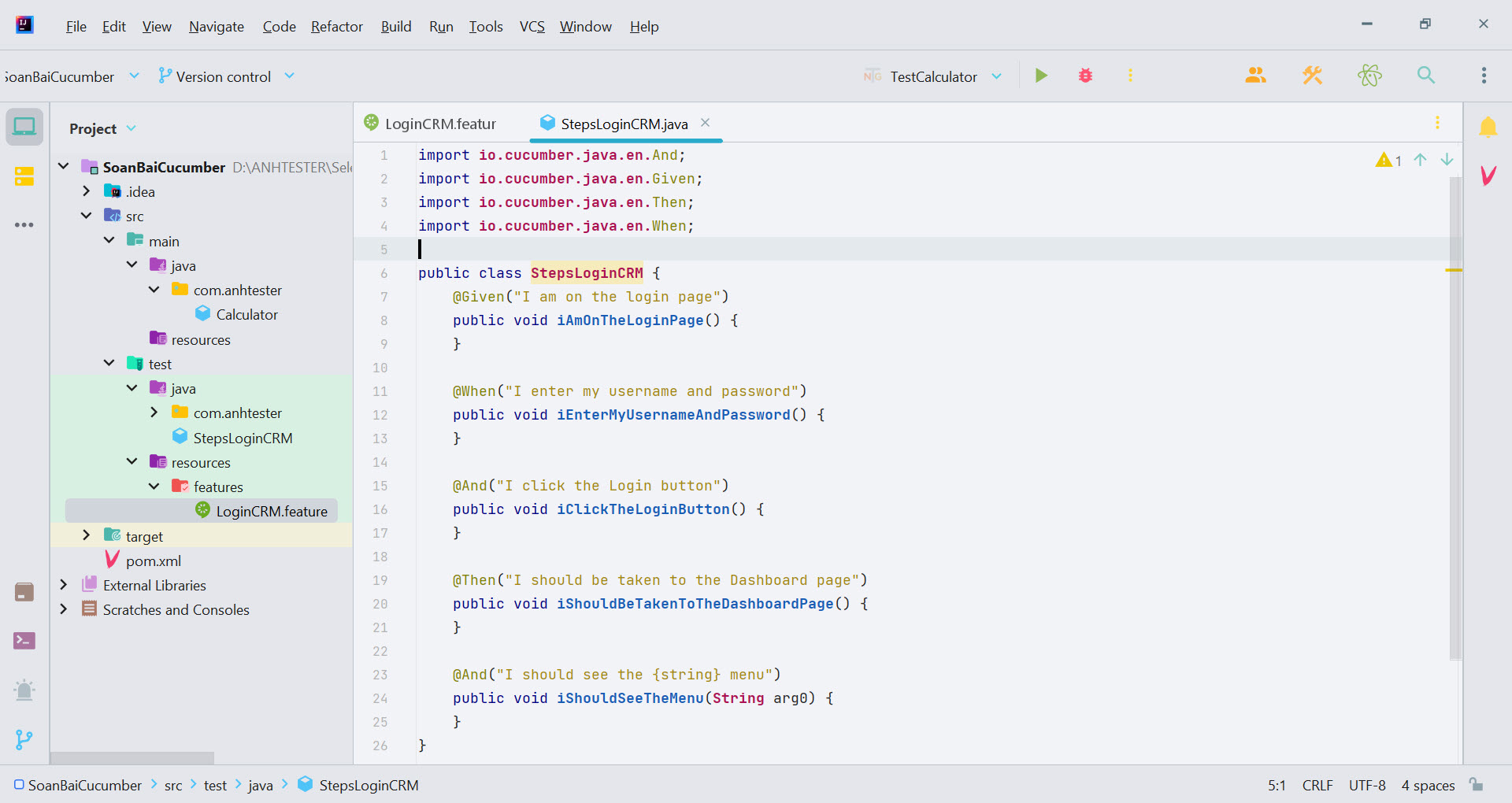Click iAmOnTheLoginPage method name in editor

[630, 320]
